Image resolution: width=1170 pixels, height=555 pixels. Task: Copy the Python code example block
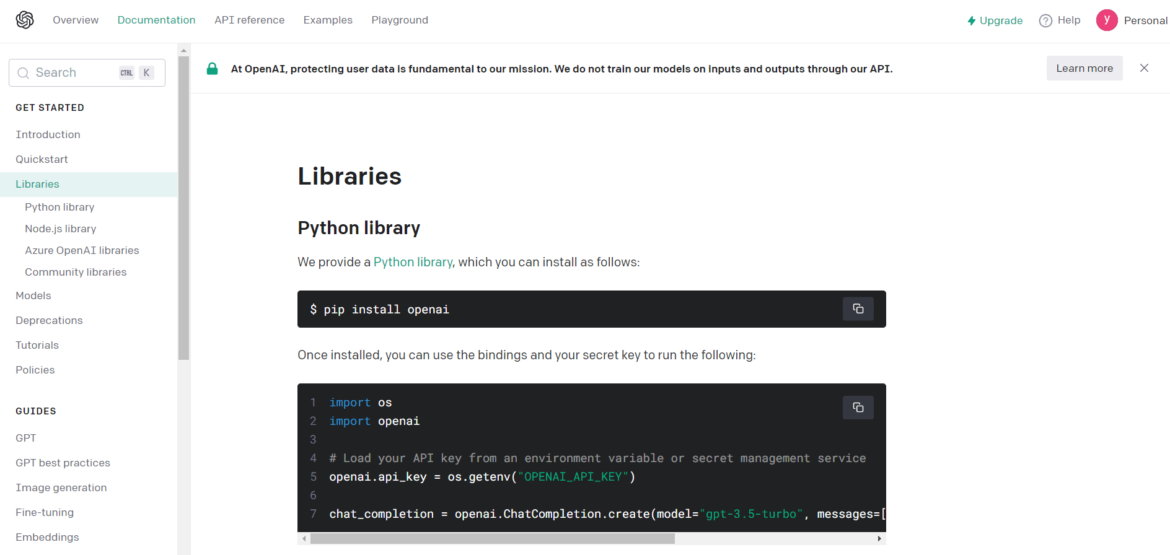[x=858, y=407]
